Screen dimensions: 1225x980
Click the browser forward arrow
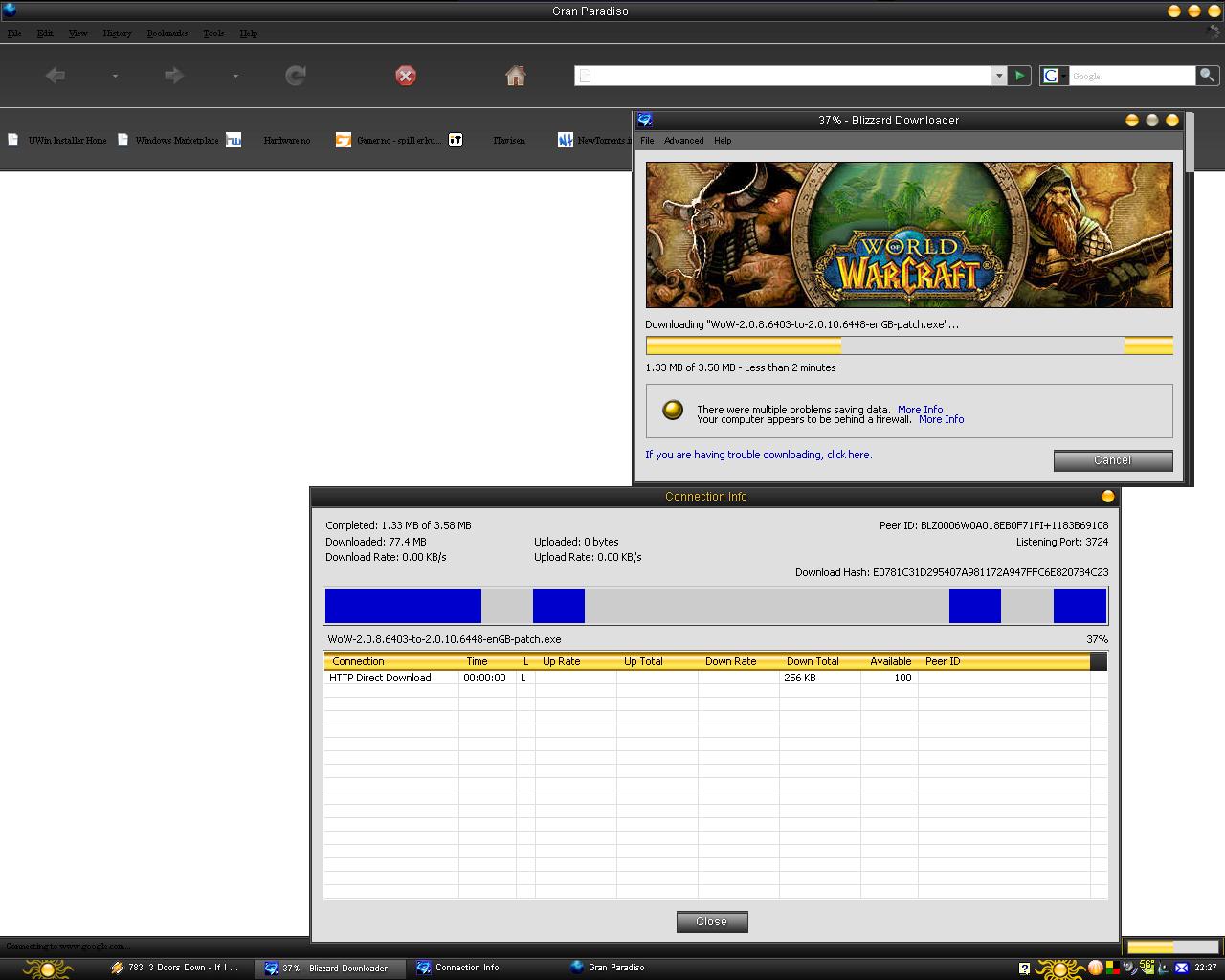[173, 76]
